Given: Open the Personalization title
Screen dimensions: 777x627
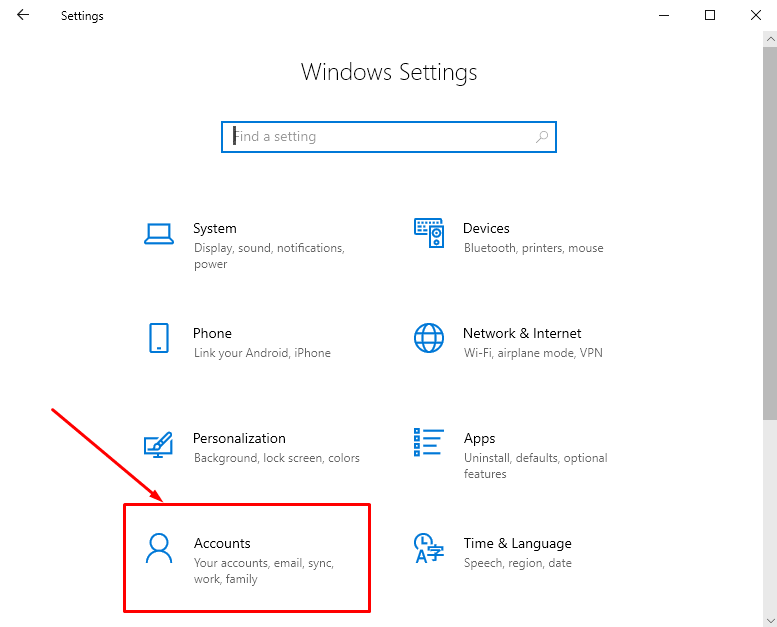Looking at the screenshot, I should 239,438.
